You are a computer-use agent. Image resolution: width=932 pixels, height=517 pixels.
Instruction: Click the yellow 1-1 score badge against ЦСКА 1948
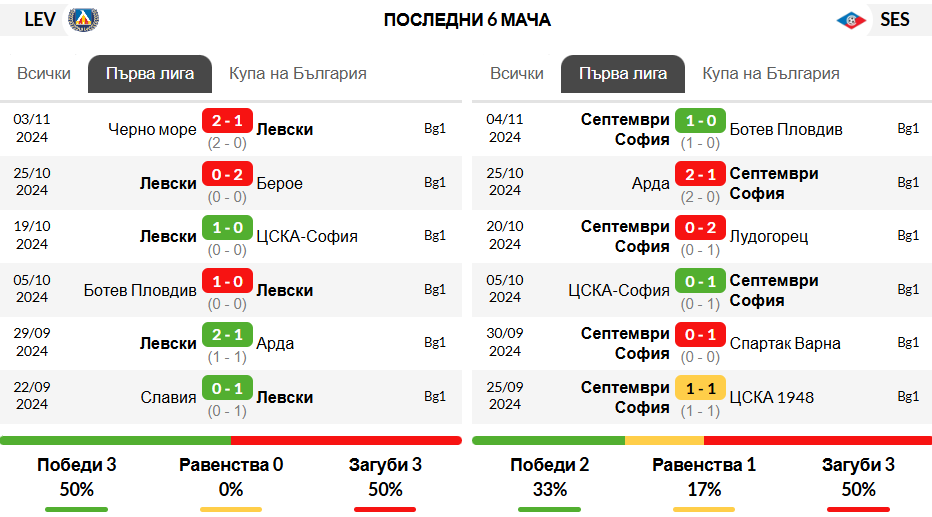pos(700,388)
